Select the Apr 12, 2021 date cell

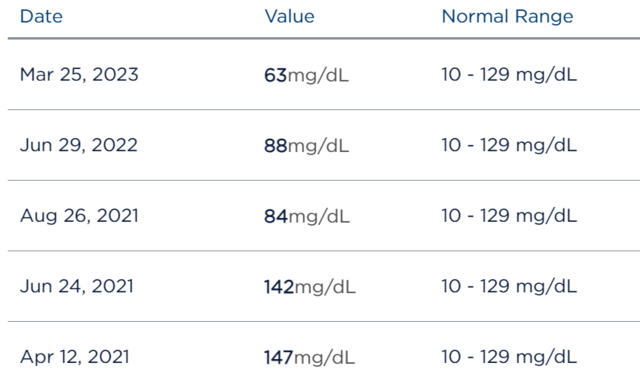coord(75,357)
